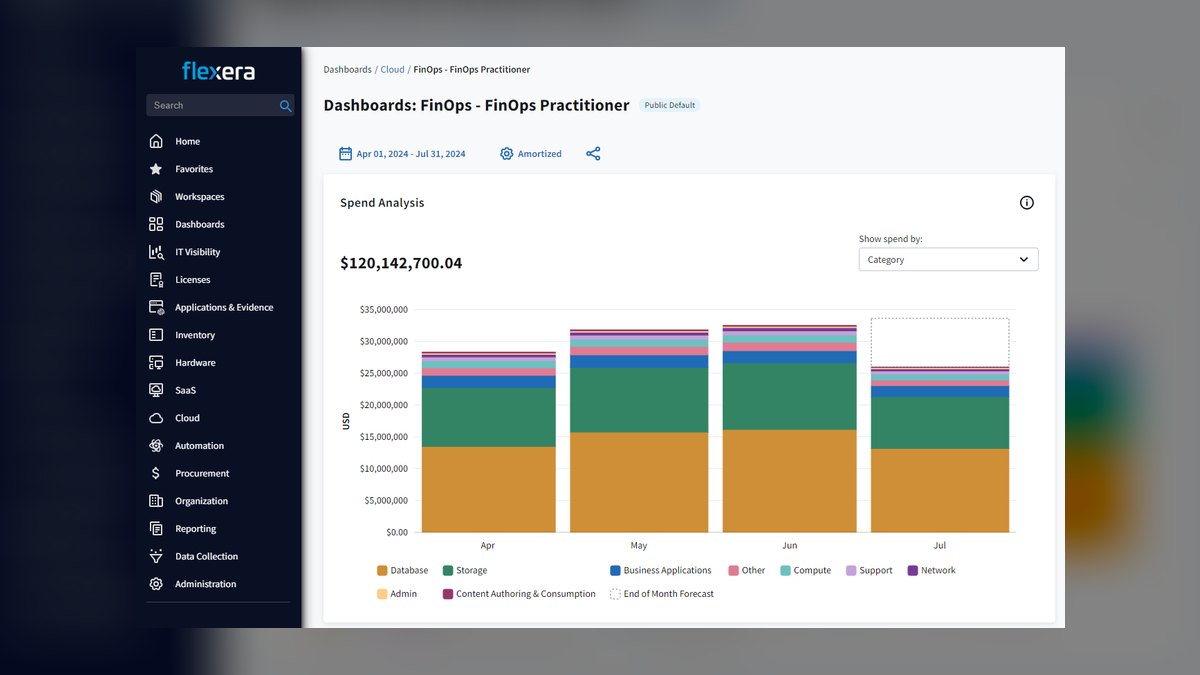Image resolution: width=1200 pixels, height=675 pixels.
Task: Click the Apr 01, 2024 - Jul 31, 2024 date button
Action: [x=402, y=154]
